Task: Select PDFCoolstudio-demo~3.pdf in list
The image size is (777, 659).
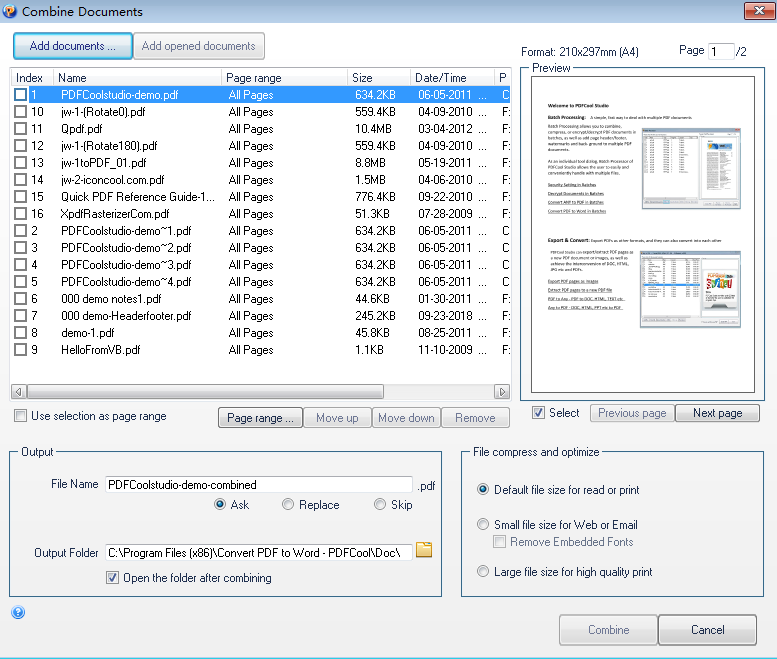Action: [261, 265]
